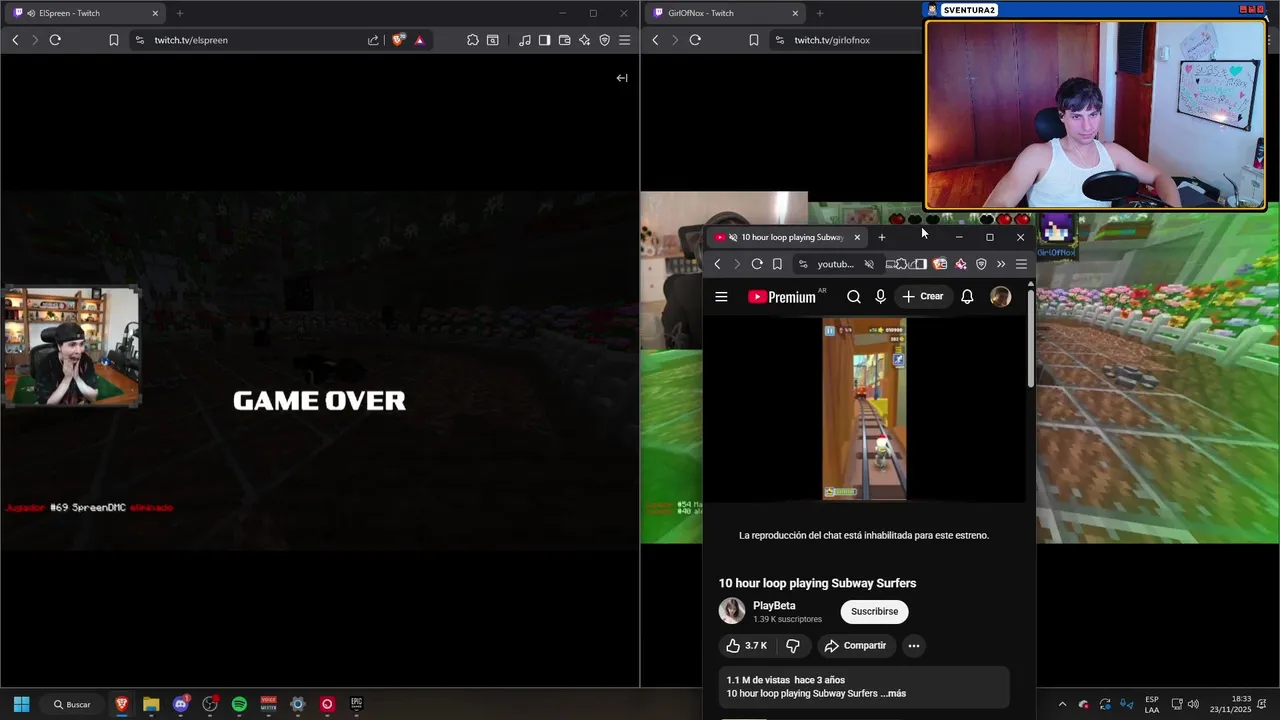Viewport: 1280px width, 720px height.
Task: Open volume control in system tray
Action: [1193, 704]
